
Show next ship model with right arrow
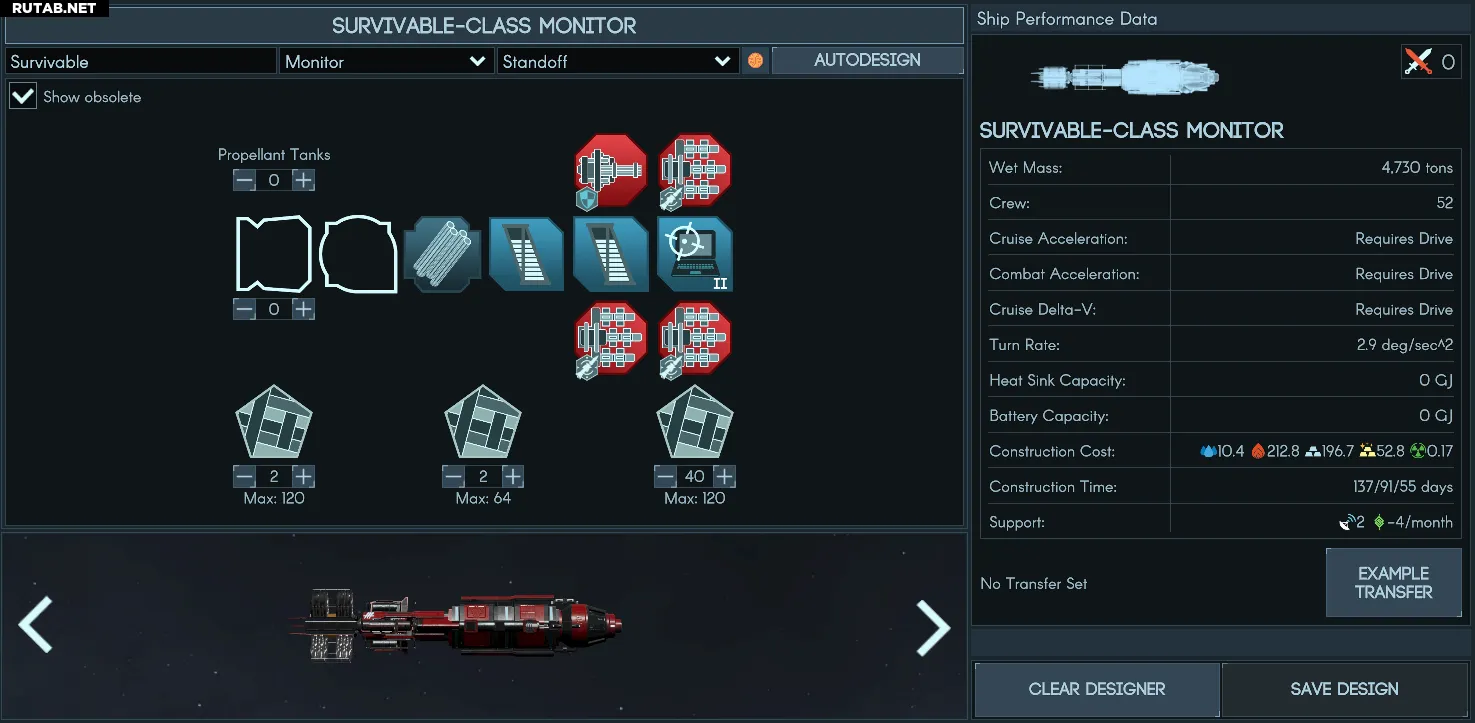933,627
